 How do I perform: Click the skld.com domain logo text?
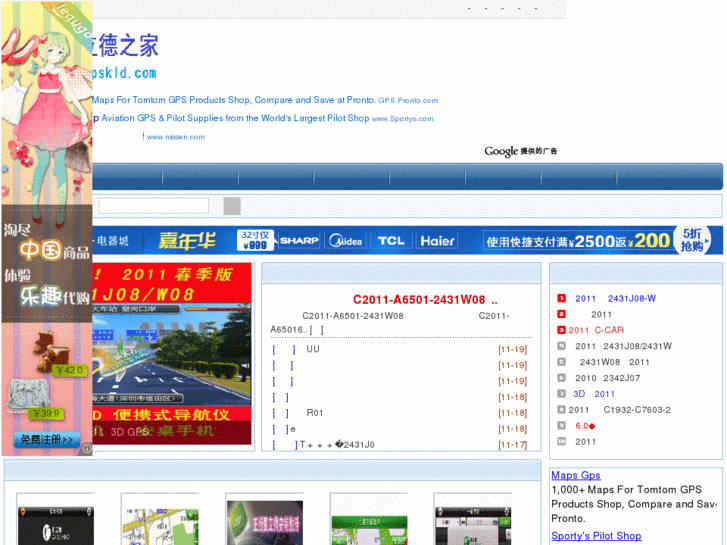(x=124, y=73)
